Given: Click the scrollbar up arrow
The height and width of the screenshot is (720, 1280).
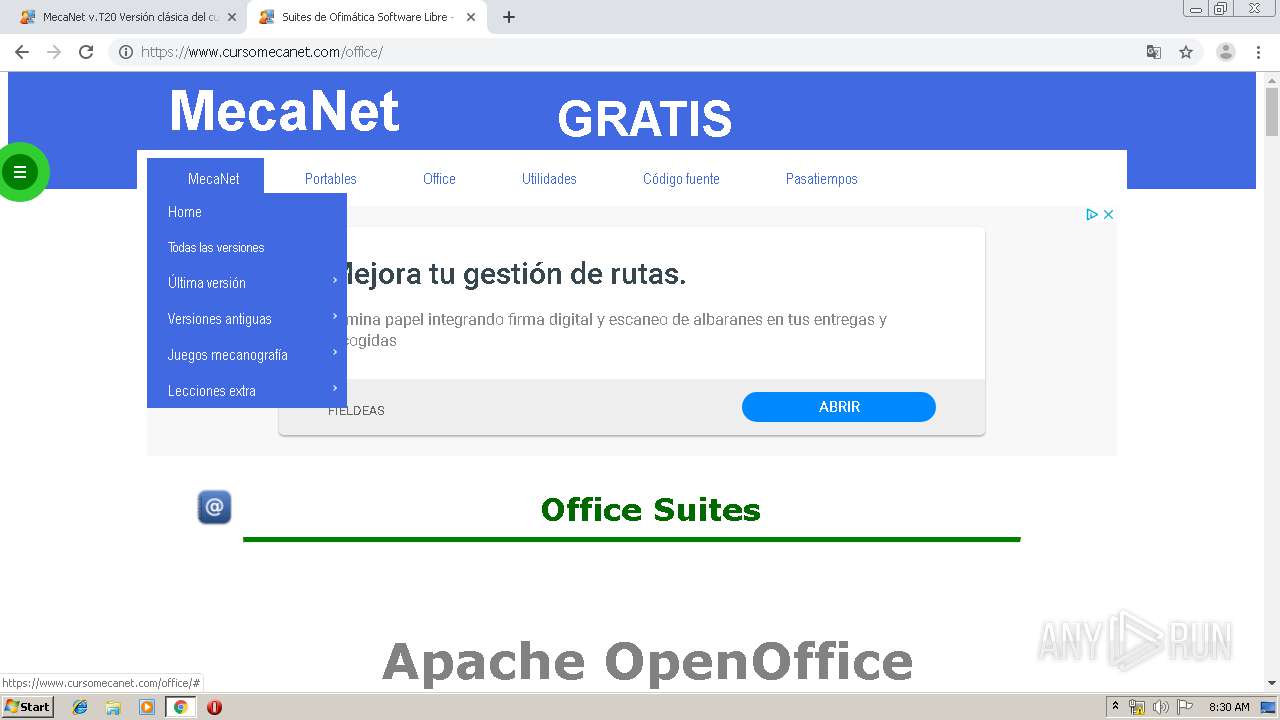Looking at the screenshot, I should [x=1272, y=79].
